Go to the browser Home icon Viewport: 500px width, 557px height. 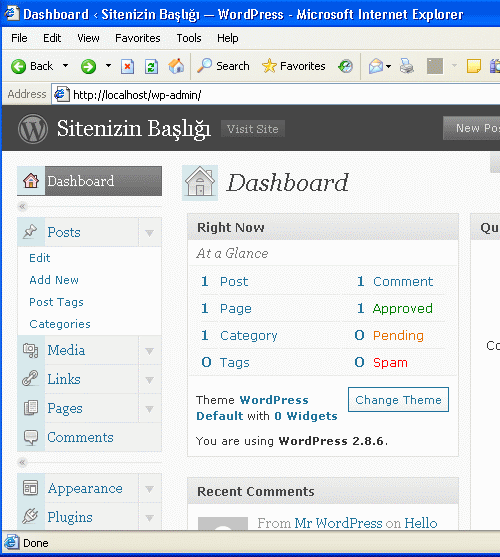point(176,66)
